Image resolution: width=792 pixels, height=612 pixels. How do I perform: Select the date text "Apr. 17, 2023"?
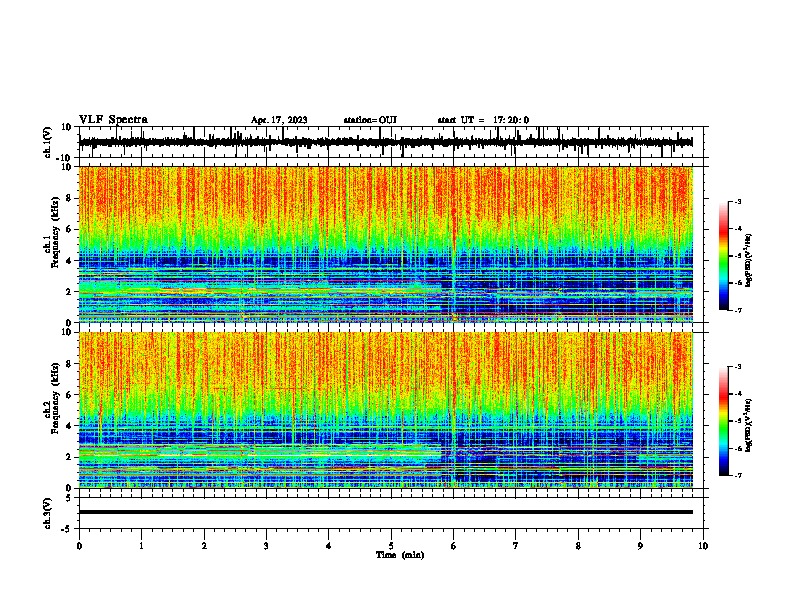pyautogui.click(x=279, y=120)
